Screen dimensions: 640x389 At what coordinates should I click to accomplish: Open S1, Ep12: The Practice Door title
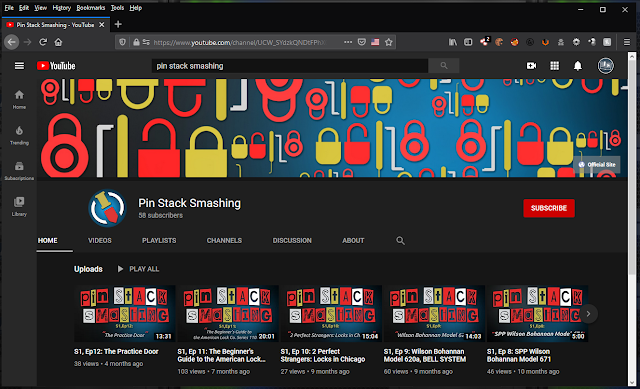[x=116, y=351]
